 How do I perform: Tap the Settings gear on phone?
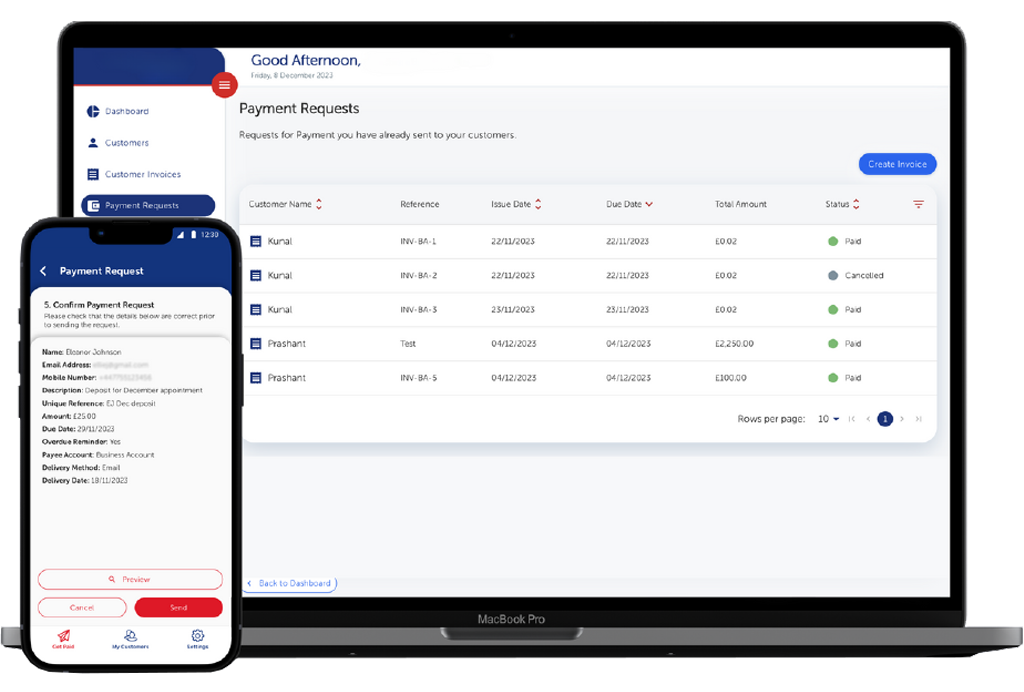tap(197, 636)
